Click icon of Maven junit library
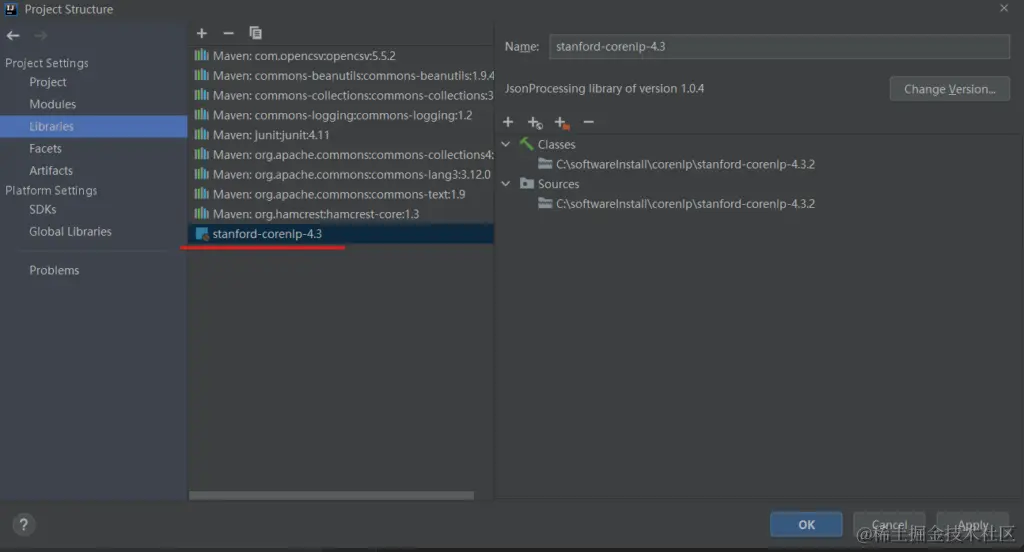 (202, 135)
